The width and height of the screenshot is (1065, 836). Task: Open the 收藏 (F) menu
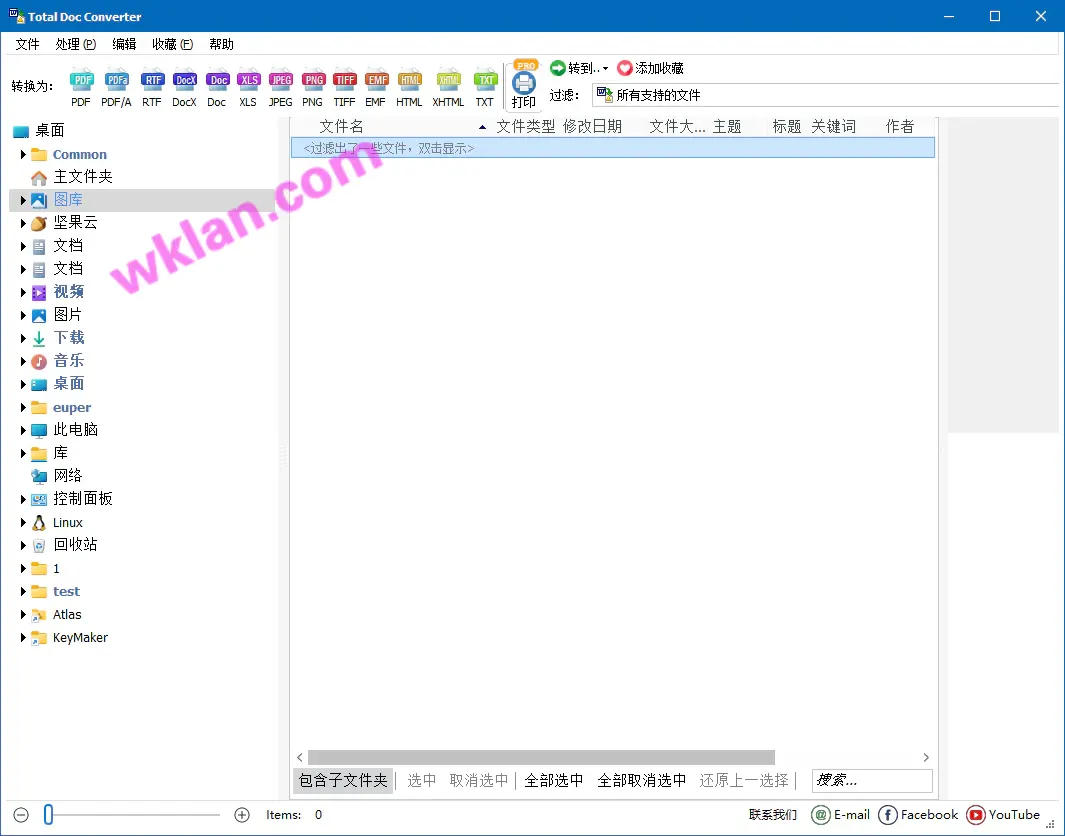point(173,44)
